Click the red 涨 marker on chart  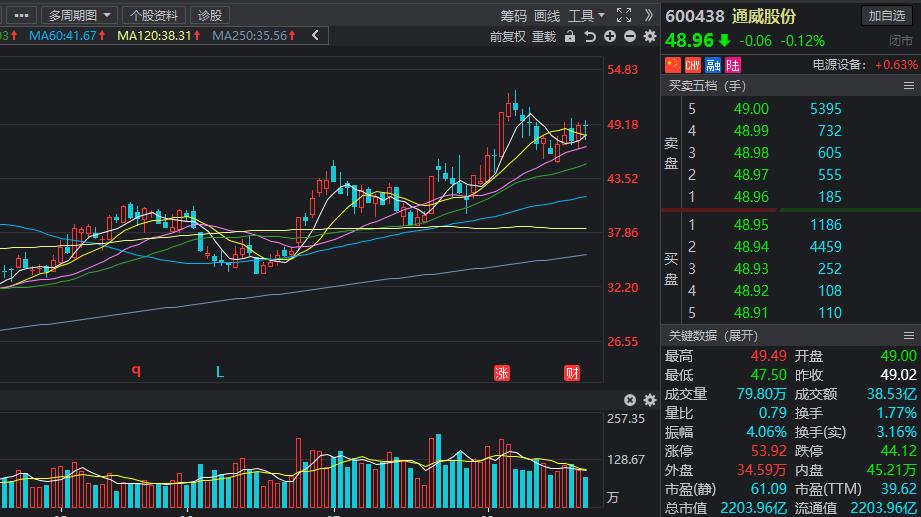point(502,373)
